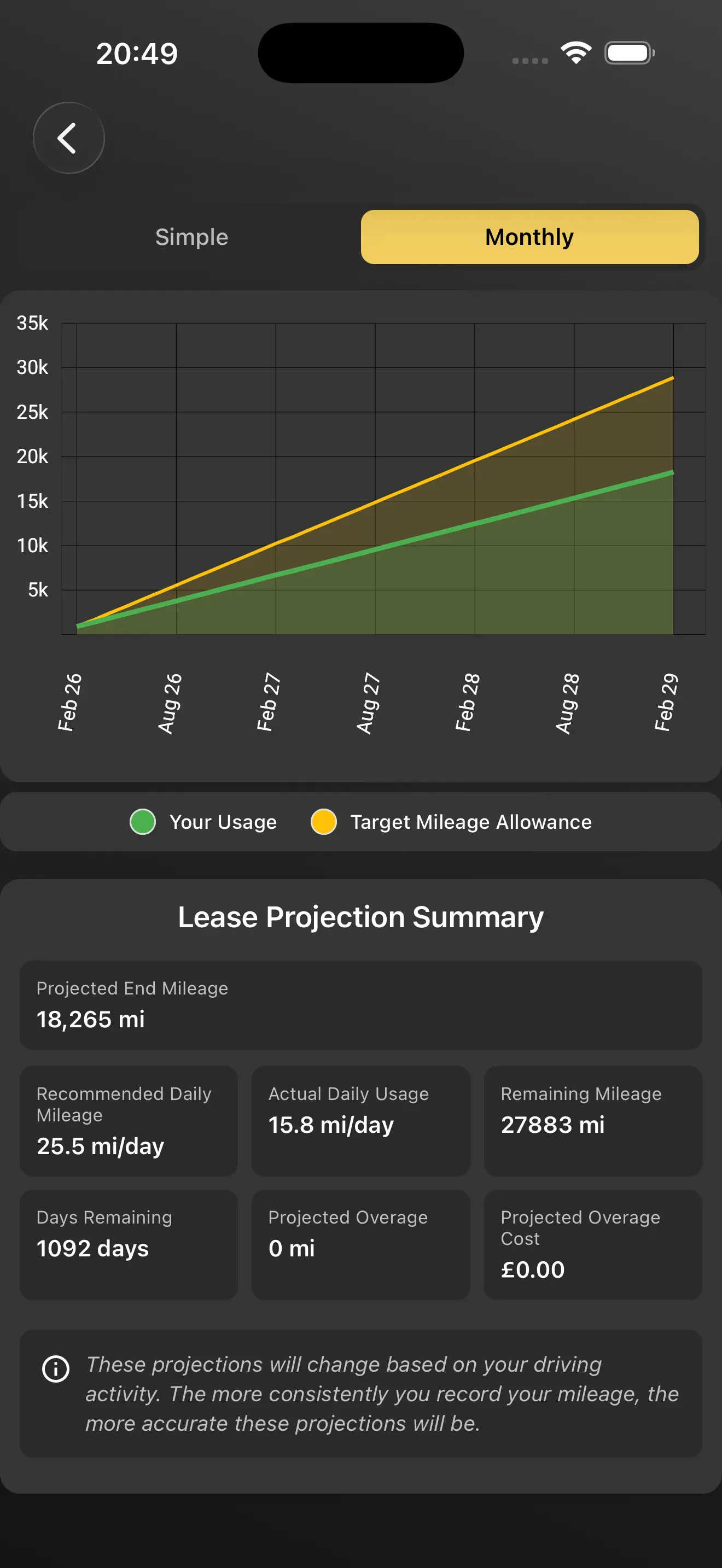
Task: Tap the yellow Target Mileage Allowance dot
Action: tap(323, 822)
